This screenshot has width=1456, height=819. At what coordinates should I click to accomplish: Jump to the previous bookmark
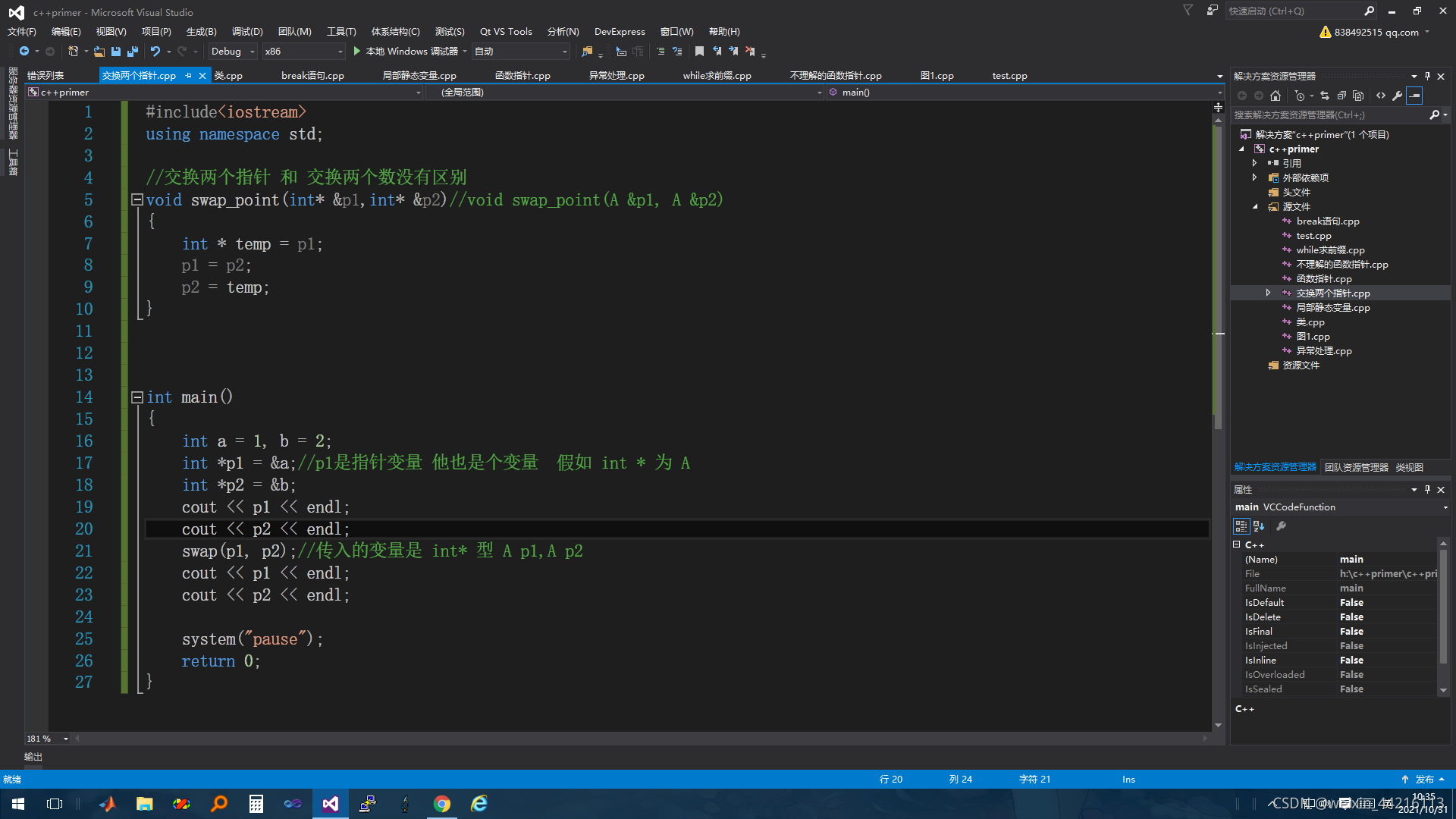pyautogui.click(x=717, y=51)
